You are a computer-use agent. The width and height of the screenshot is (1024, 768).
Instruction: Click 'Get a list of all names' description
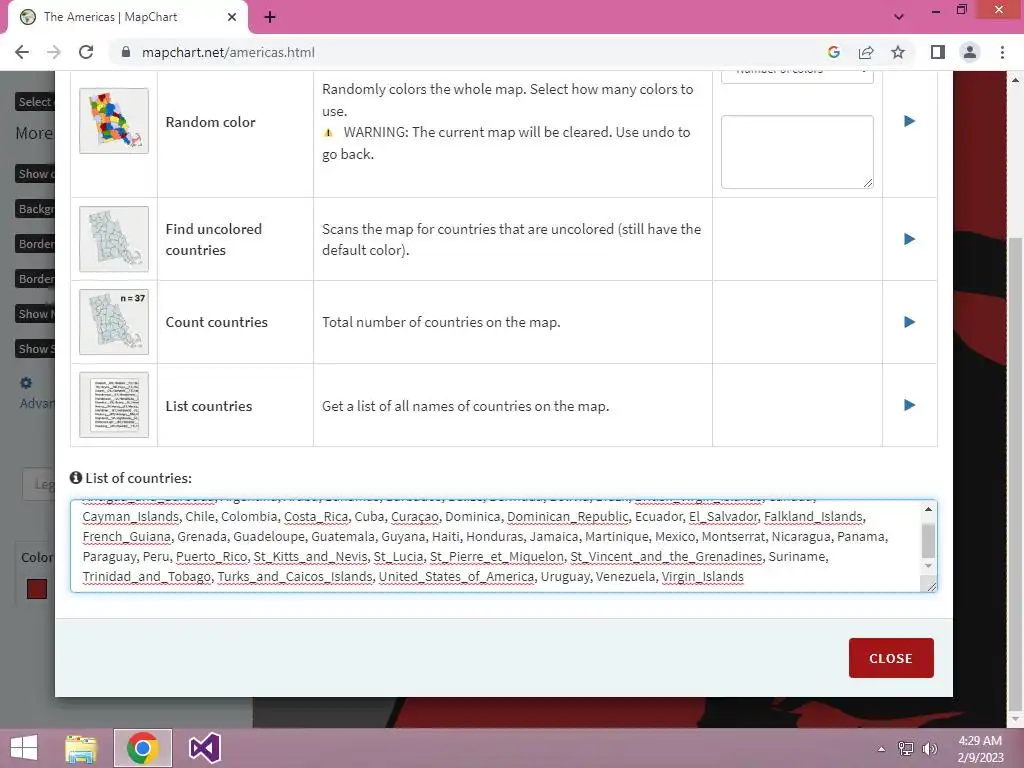(465, 406)
